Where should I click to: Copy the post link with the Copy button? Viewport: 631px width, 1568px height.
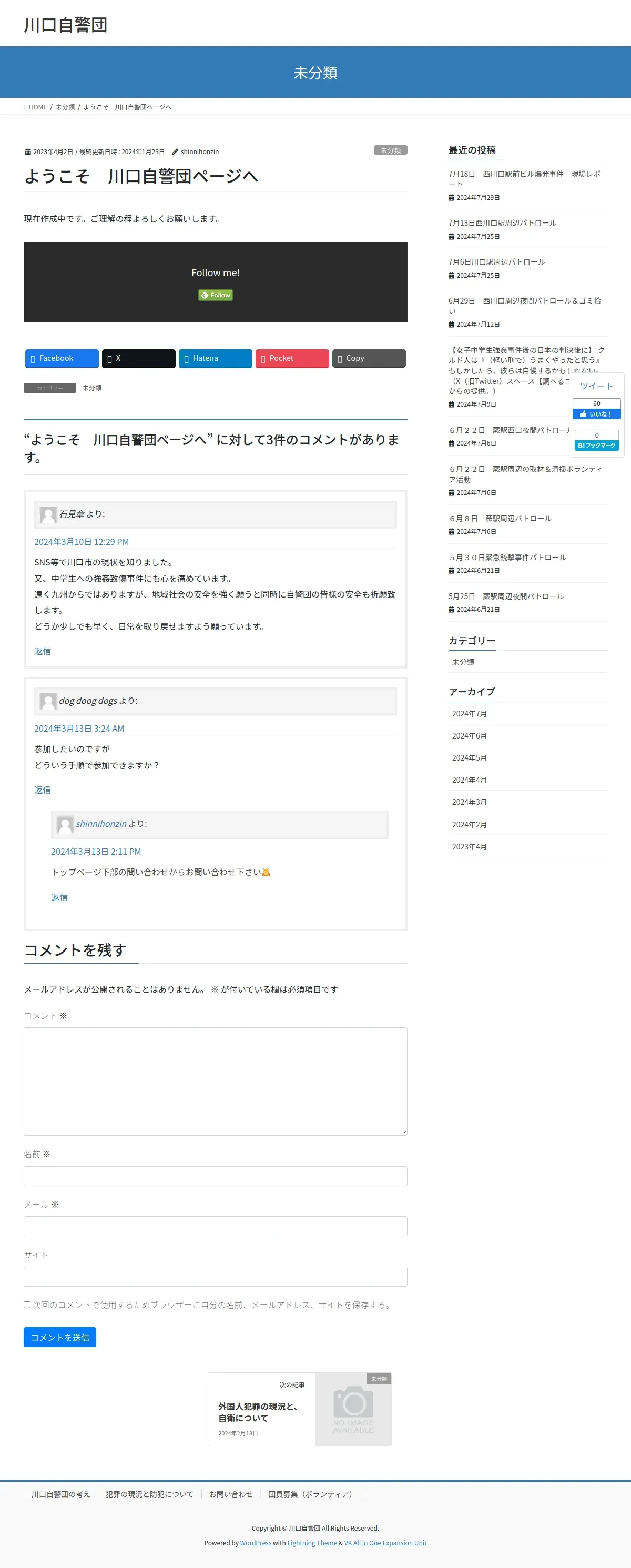click(x=369, y=359)
